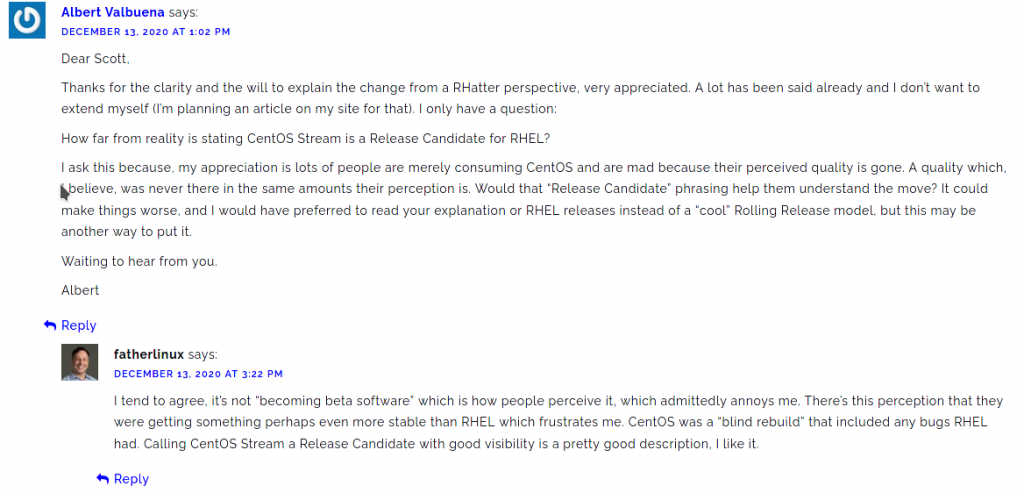Image resolution: width=1024 pixels, height=493 pixels.
Task: Click the reply arrow icon under Albert's comment
Action: 50,325
